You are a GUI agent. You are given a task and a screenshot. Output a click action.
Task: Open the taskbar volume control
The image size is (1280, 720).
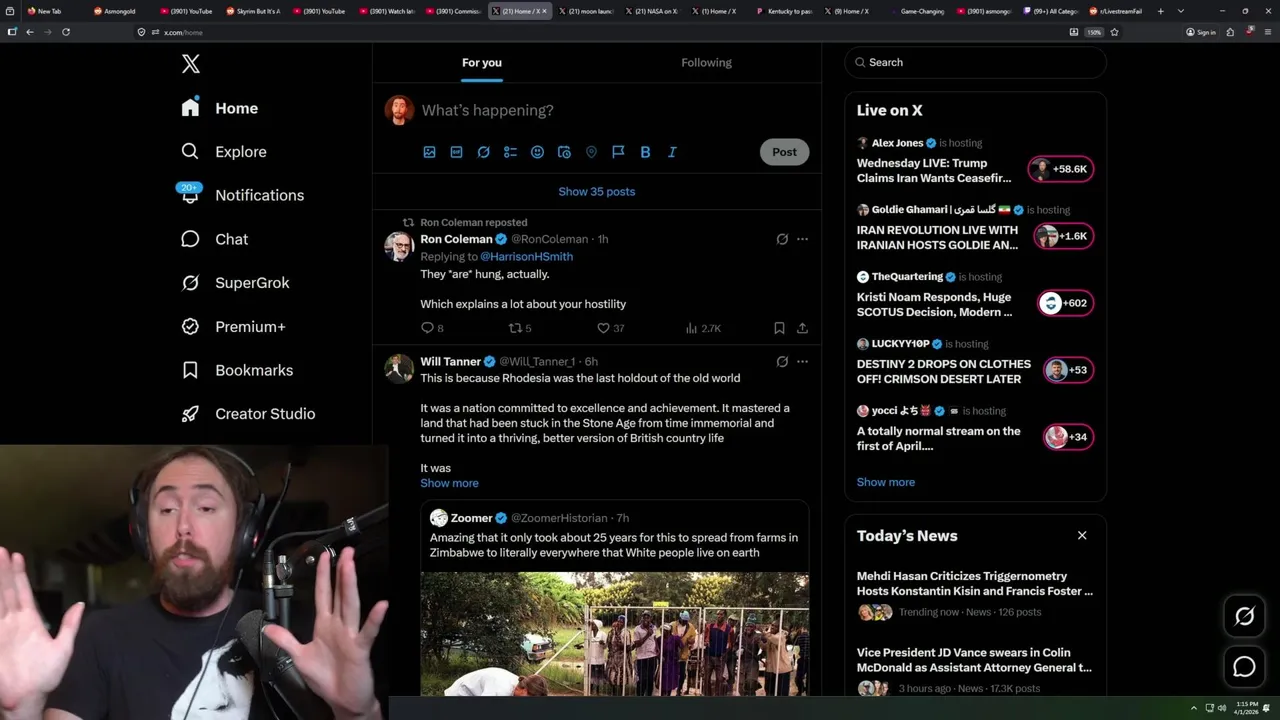click(x=1221, y=708)
